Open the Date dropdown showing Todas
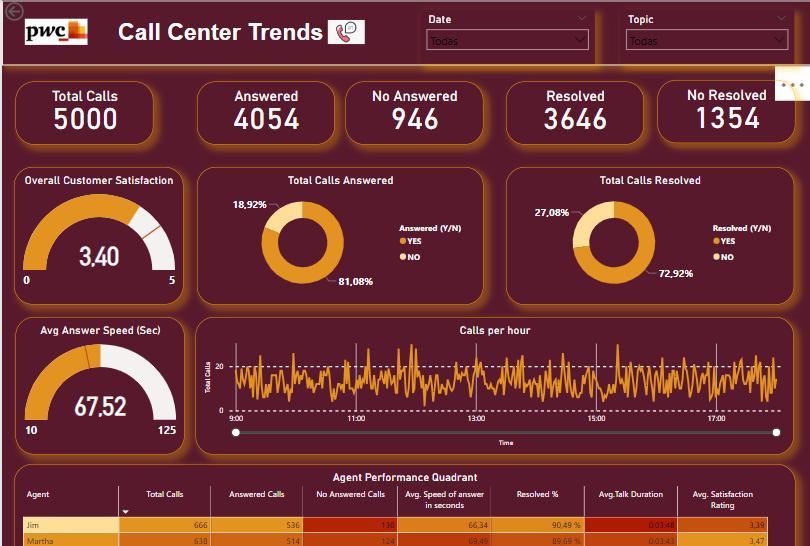Image resolution: width=810 pixels, height=546 pixels. (x=507, y=40)
